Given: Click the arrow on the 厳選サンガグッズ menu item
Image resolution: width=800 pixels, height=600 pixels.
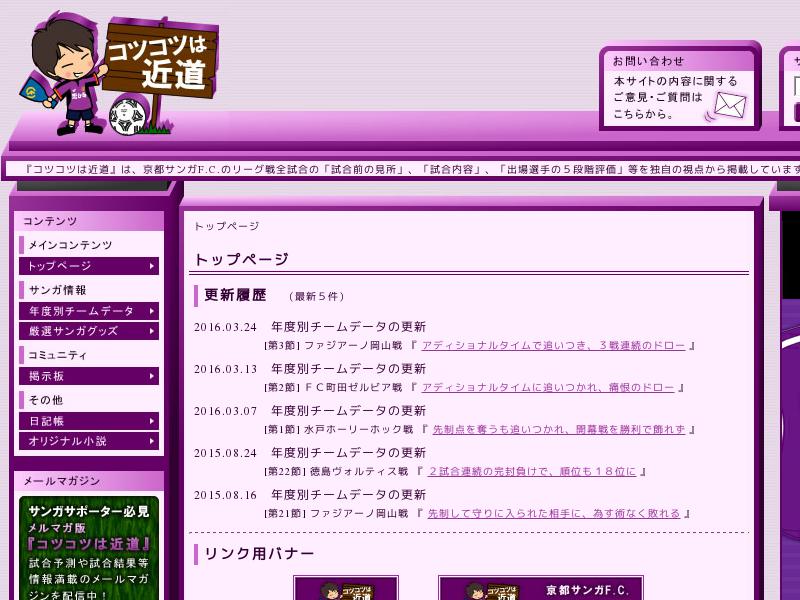Looking at the screenshot, I should coord(152,331).
